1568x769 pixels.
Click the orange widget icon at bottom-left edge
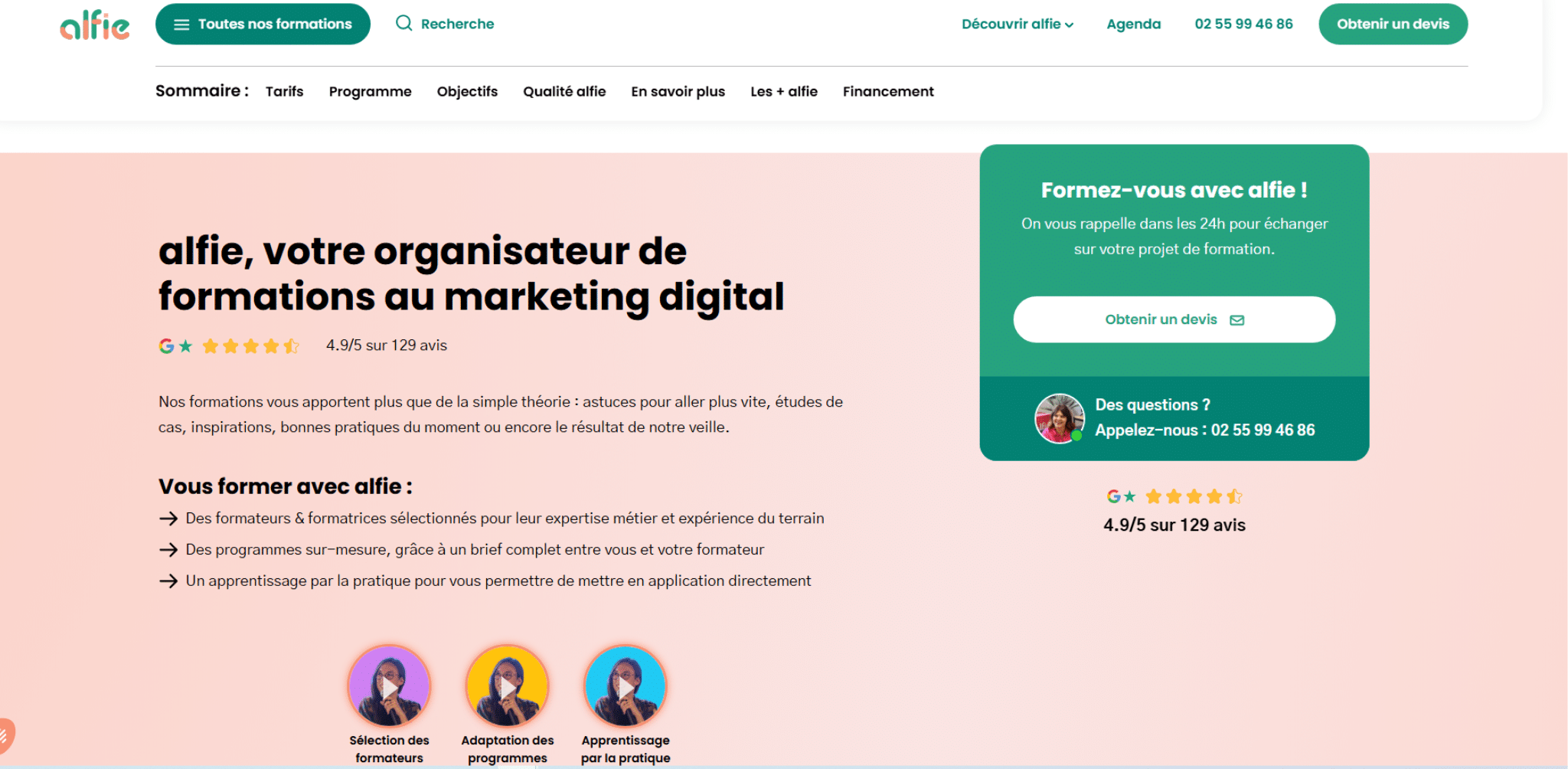[6, 735]
